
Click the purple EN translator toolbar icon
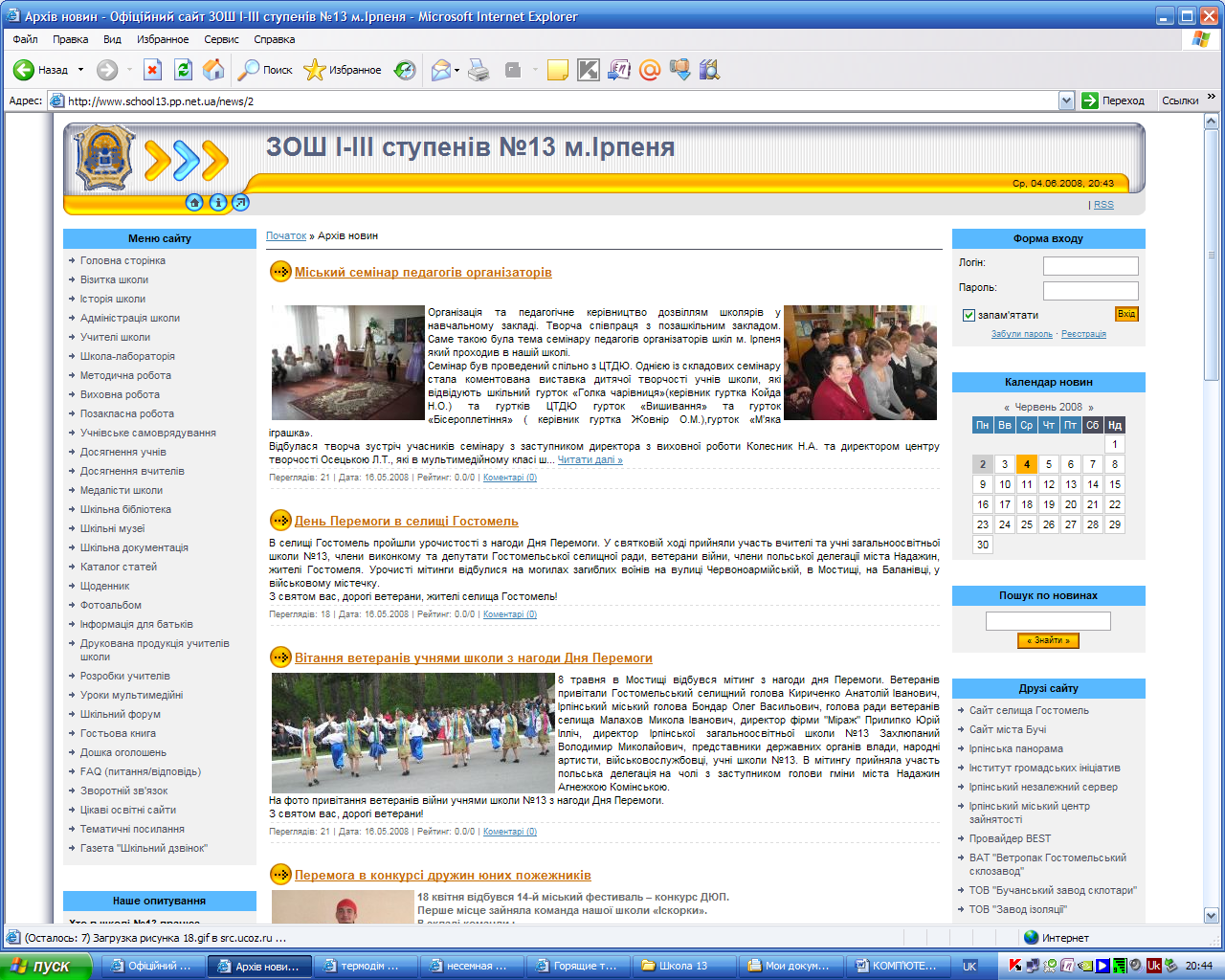point(619,70)
